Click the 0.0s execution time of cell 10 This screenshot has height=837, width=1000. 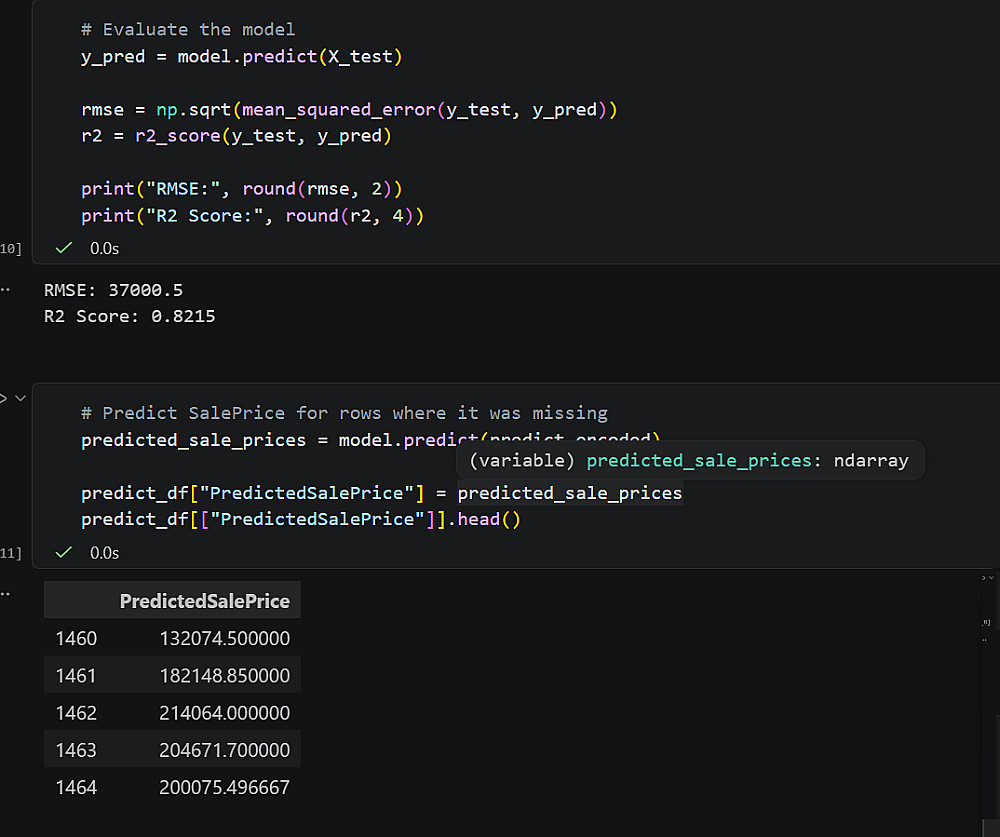click(x=104, y=248)
